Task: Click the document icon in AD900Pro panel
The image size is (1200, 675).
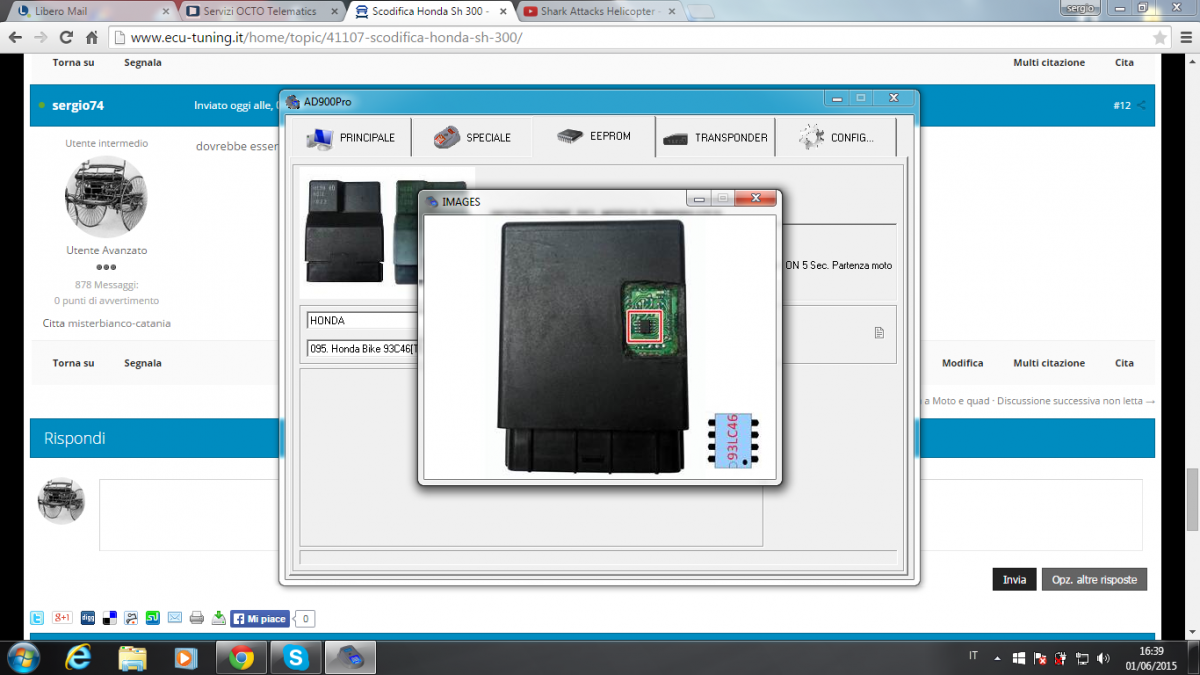Action: [879, 333]
